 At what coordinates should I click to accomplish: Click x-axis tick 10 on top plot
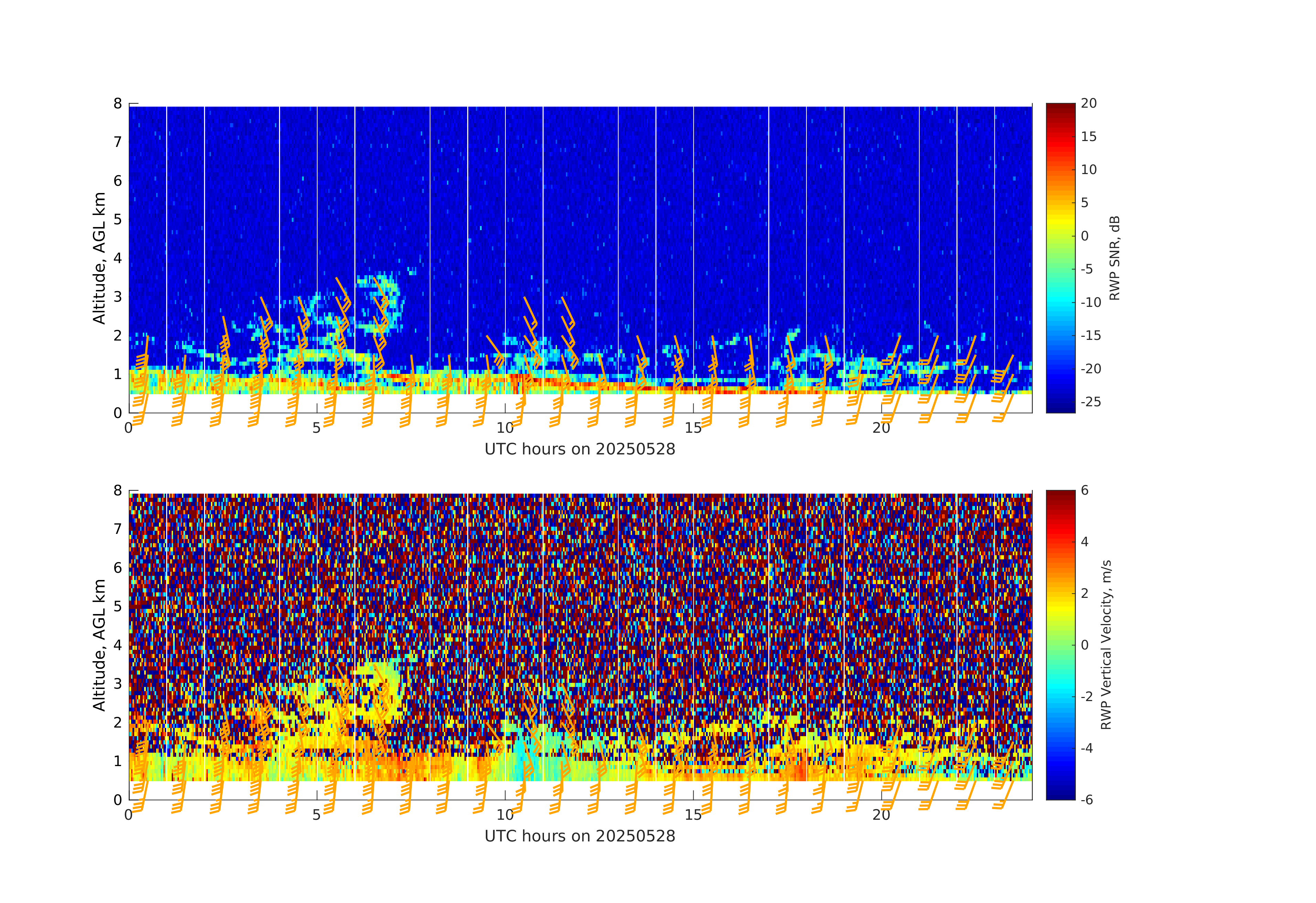tap(504, 428)
